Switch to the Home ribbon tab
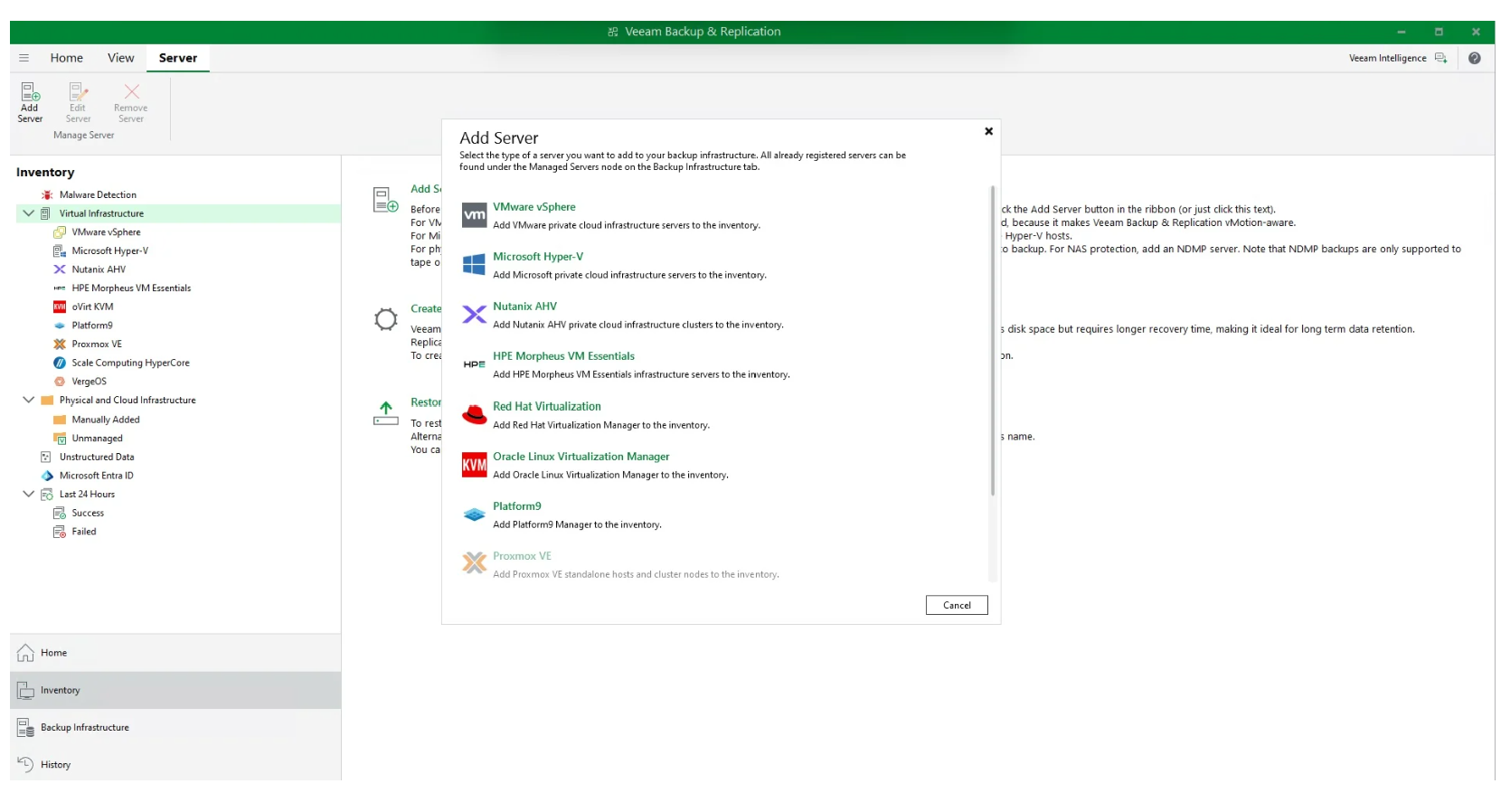Image resolution: width=1510 pixels, height=812 pixels. 67,58
